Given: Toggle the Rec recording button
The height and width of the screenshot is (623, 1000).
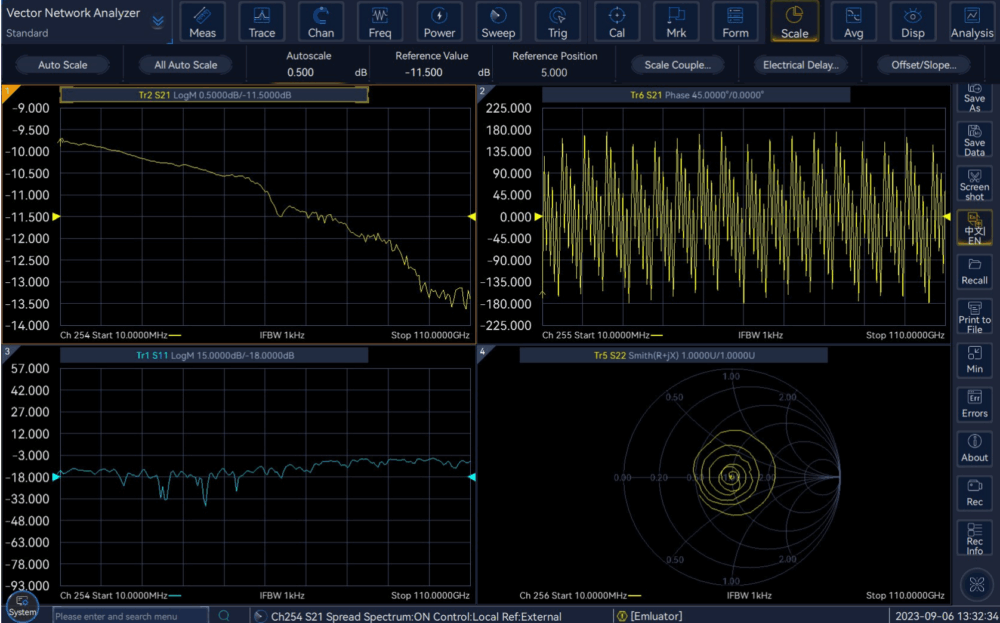Looking at the screenshot, I should tap(974, 492).
